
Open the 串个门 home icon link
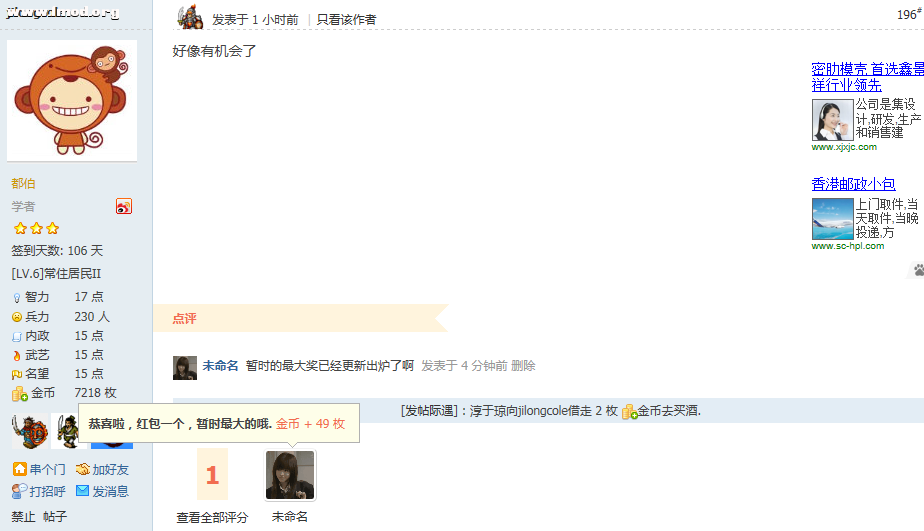tap(19, 469)
